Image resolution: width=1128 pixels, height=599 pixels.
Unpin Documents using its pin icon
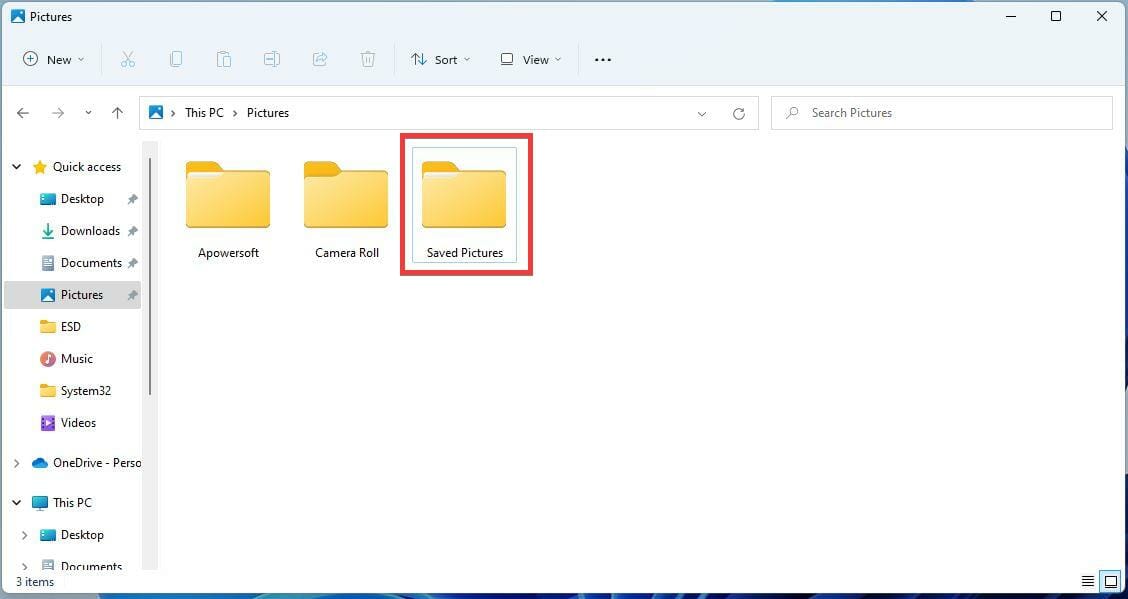click(132, 262)
